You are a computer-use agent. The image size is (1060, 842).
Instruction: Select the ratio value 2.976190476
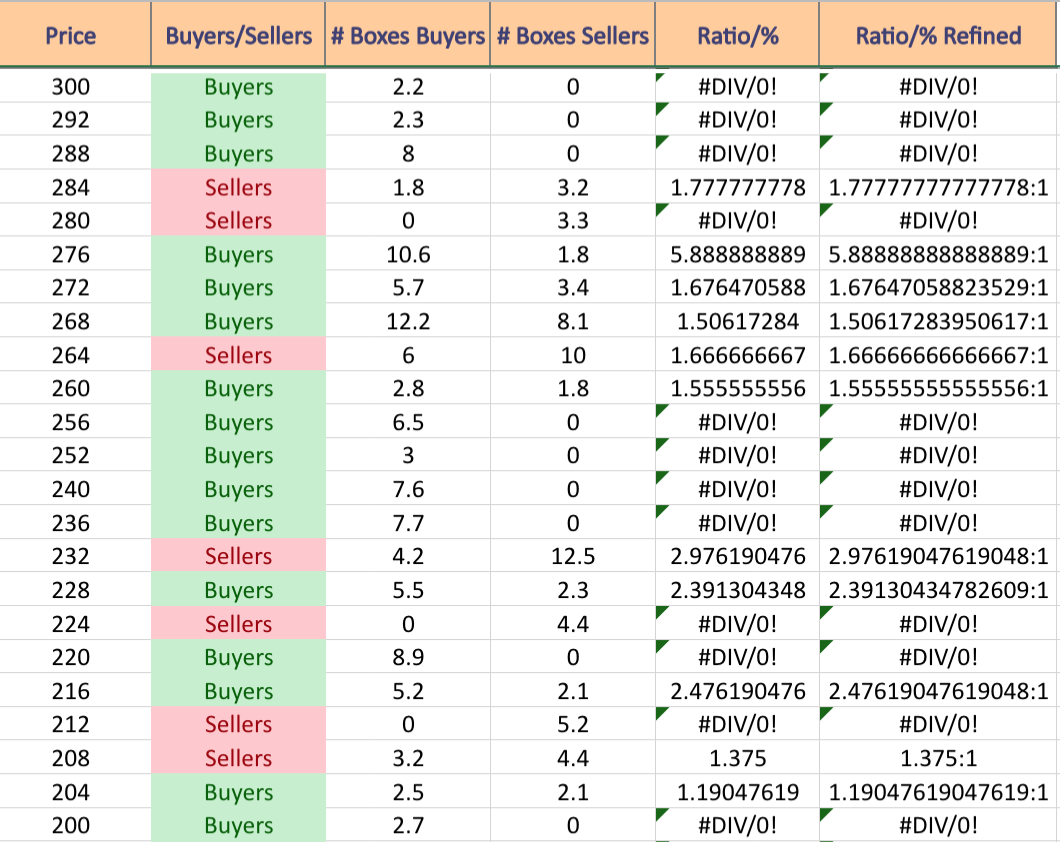[738, 556]
